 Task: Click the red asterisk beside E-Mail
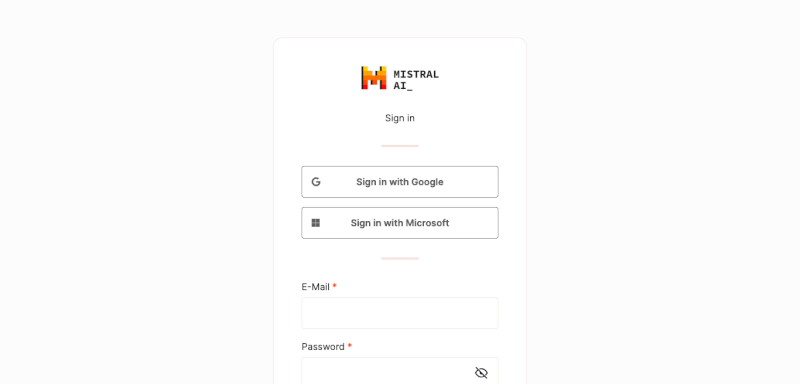(x=335, y=286)
